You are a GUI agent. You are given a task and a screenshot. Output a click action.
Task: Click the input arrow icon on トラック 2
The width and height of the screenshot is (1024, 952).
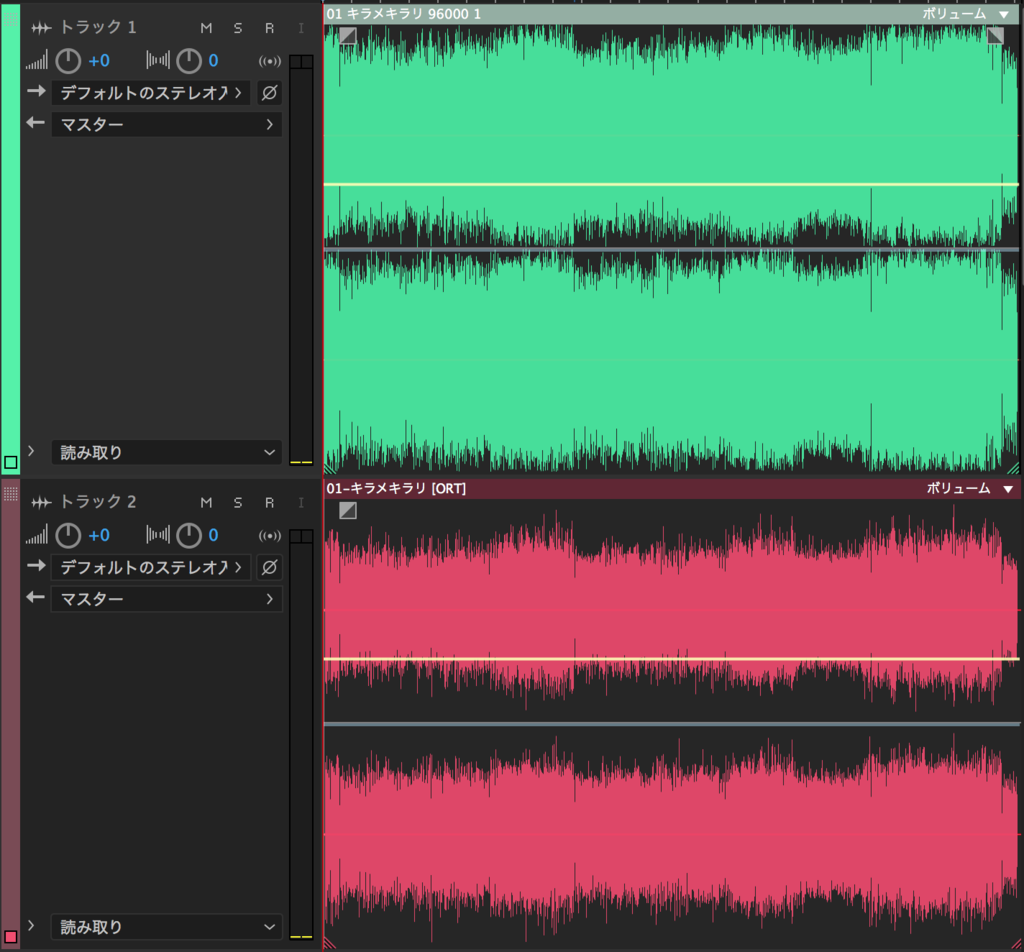point(36,566)
